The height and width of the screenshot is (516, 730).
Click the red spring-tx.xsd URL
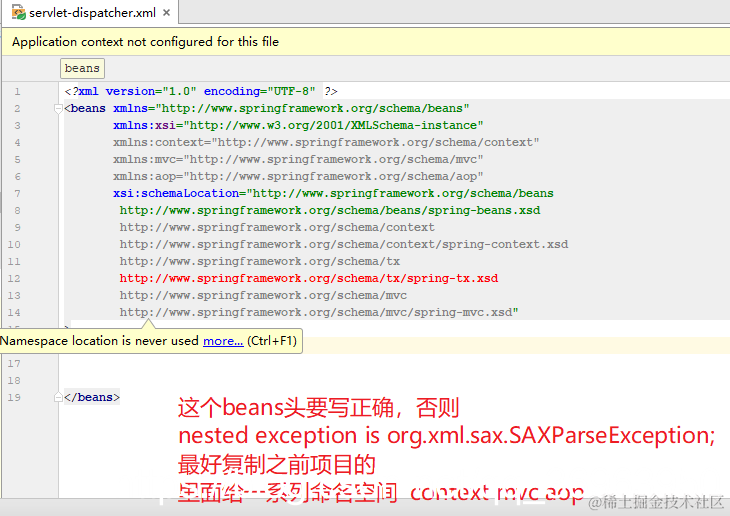[309, 278]
